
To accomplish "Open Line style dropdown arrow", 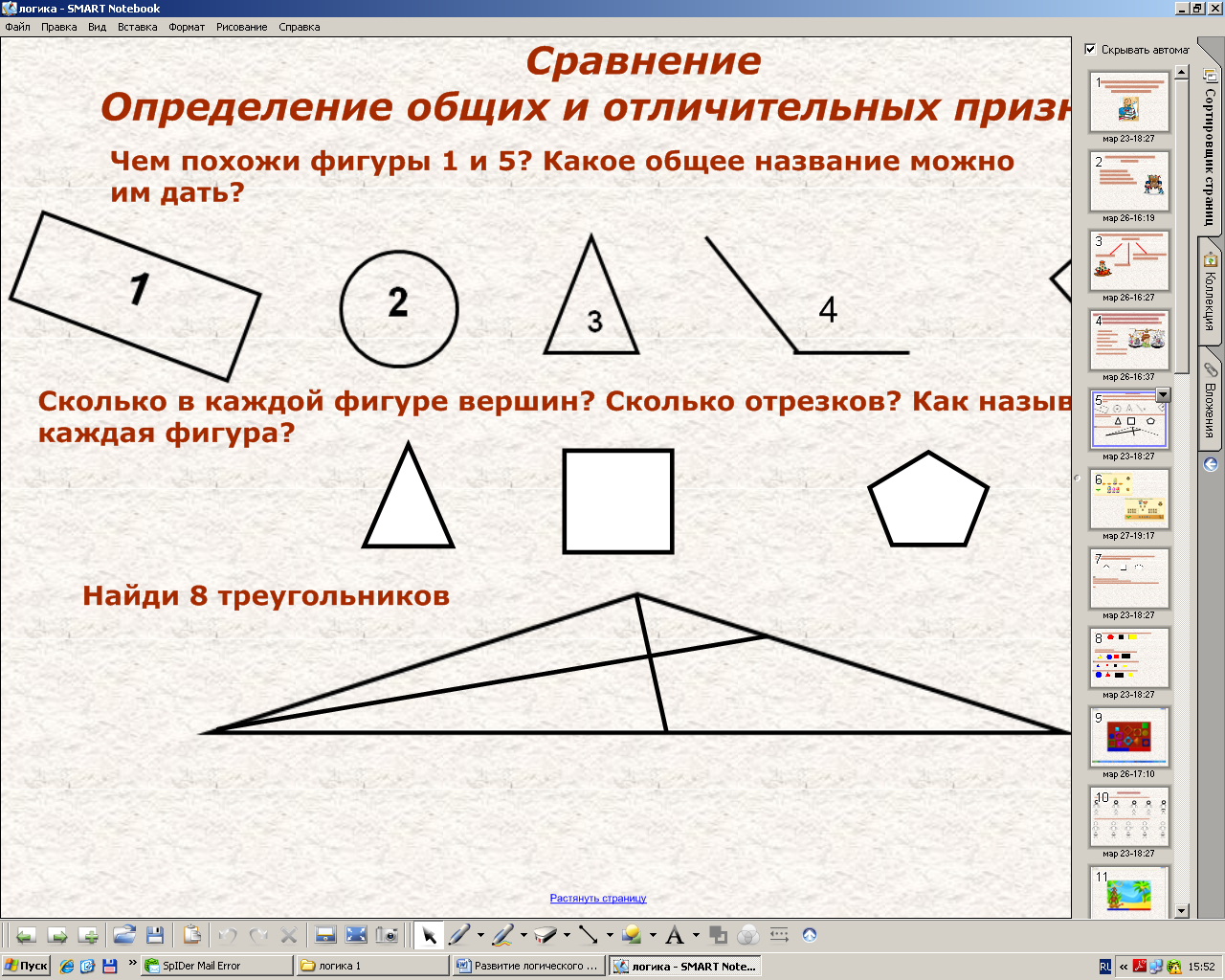I will (x=610, y=936).
